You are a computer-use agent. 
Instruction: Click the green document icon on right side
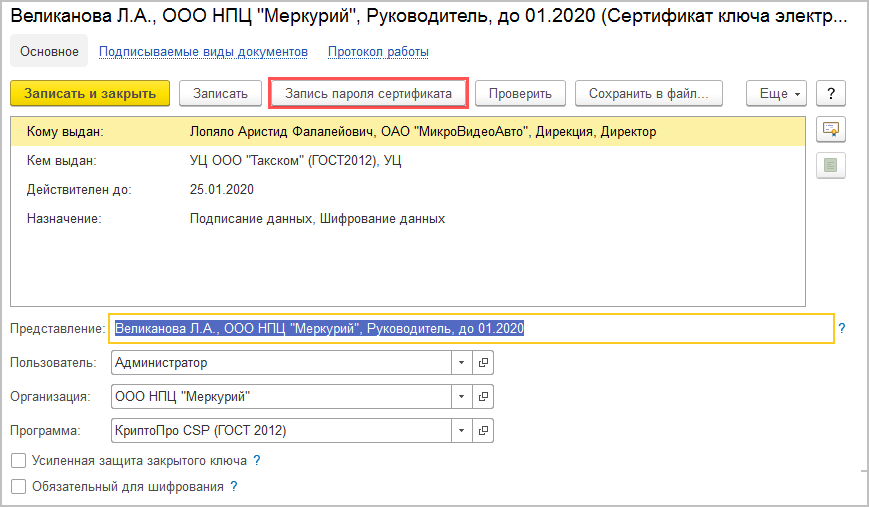(x=830, y=165)
